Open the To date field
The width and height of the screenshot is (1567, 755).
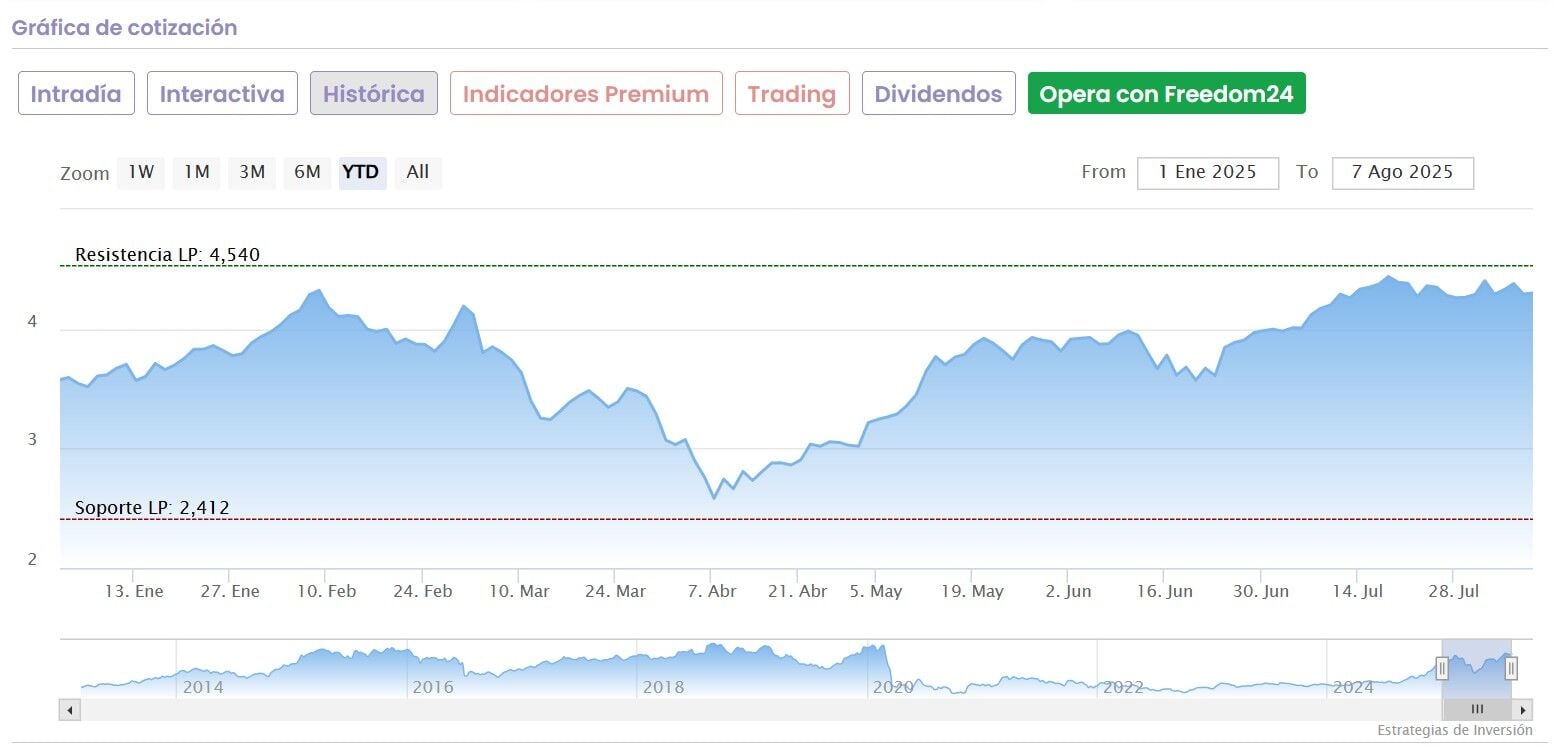(x=1402, y=172)
